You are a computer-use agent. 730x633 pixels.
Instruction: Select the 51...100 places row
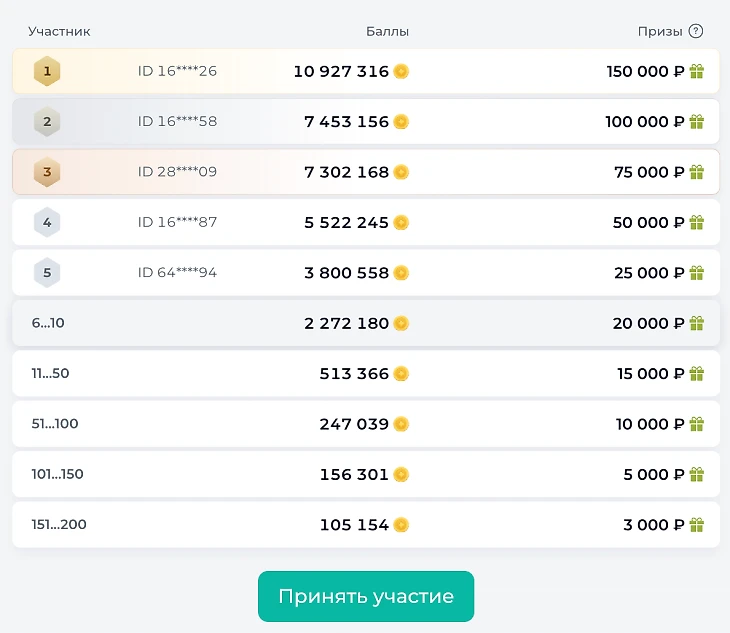pyautogui.click(x=366, y=424)
